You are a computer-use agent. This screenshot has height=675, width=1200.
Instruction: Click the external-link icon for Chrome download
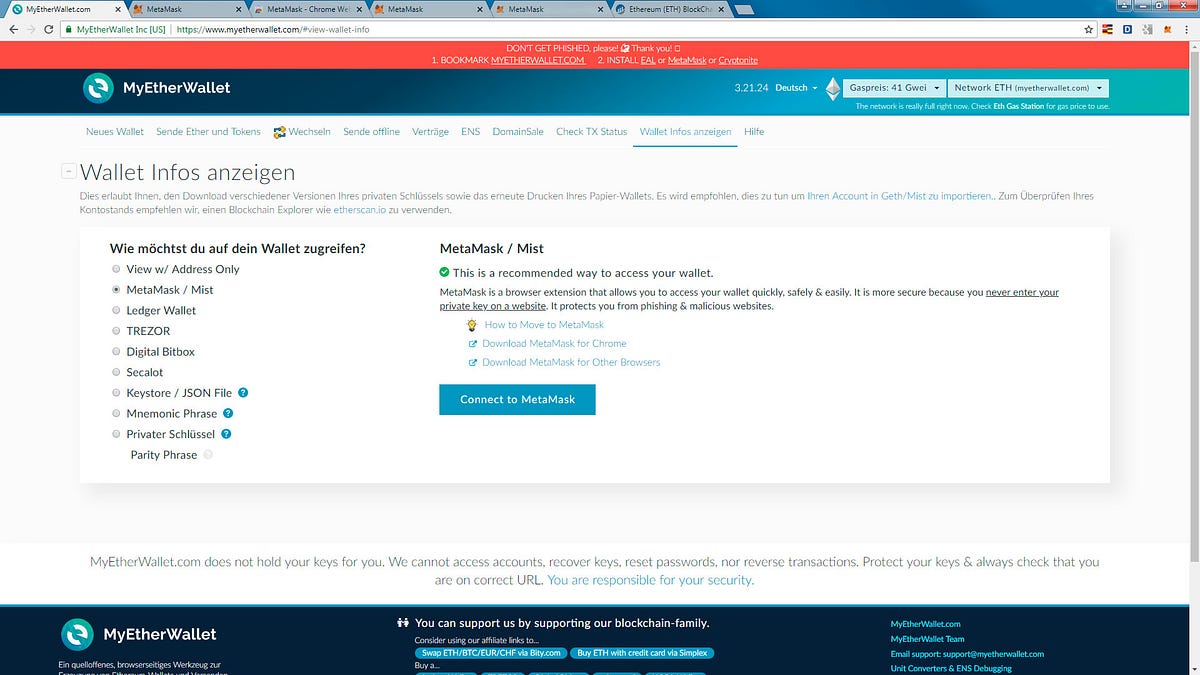pos(473,344)
